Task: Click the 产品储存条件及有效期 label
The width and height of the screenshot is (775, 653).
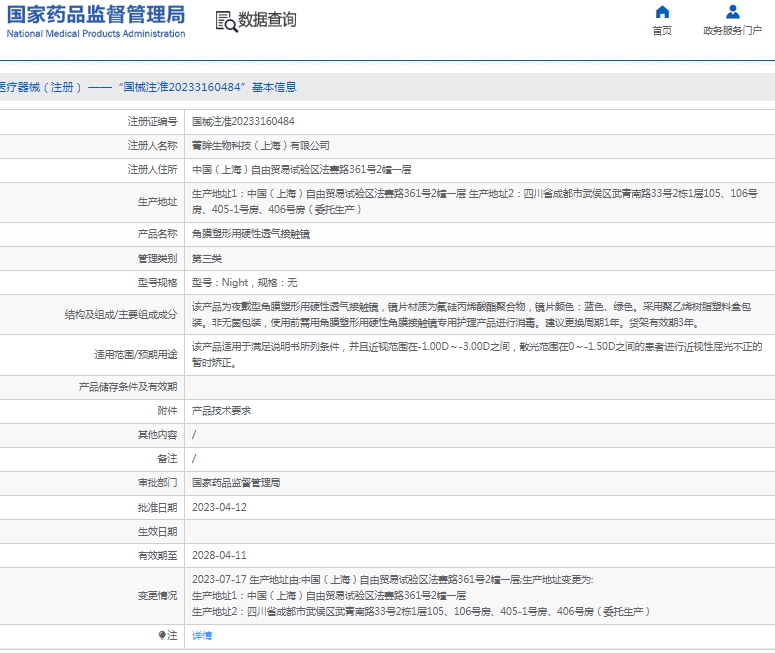Action: tap(128, 387)
